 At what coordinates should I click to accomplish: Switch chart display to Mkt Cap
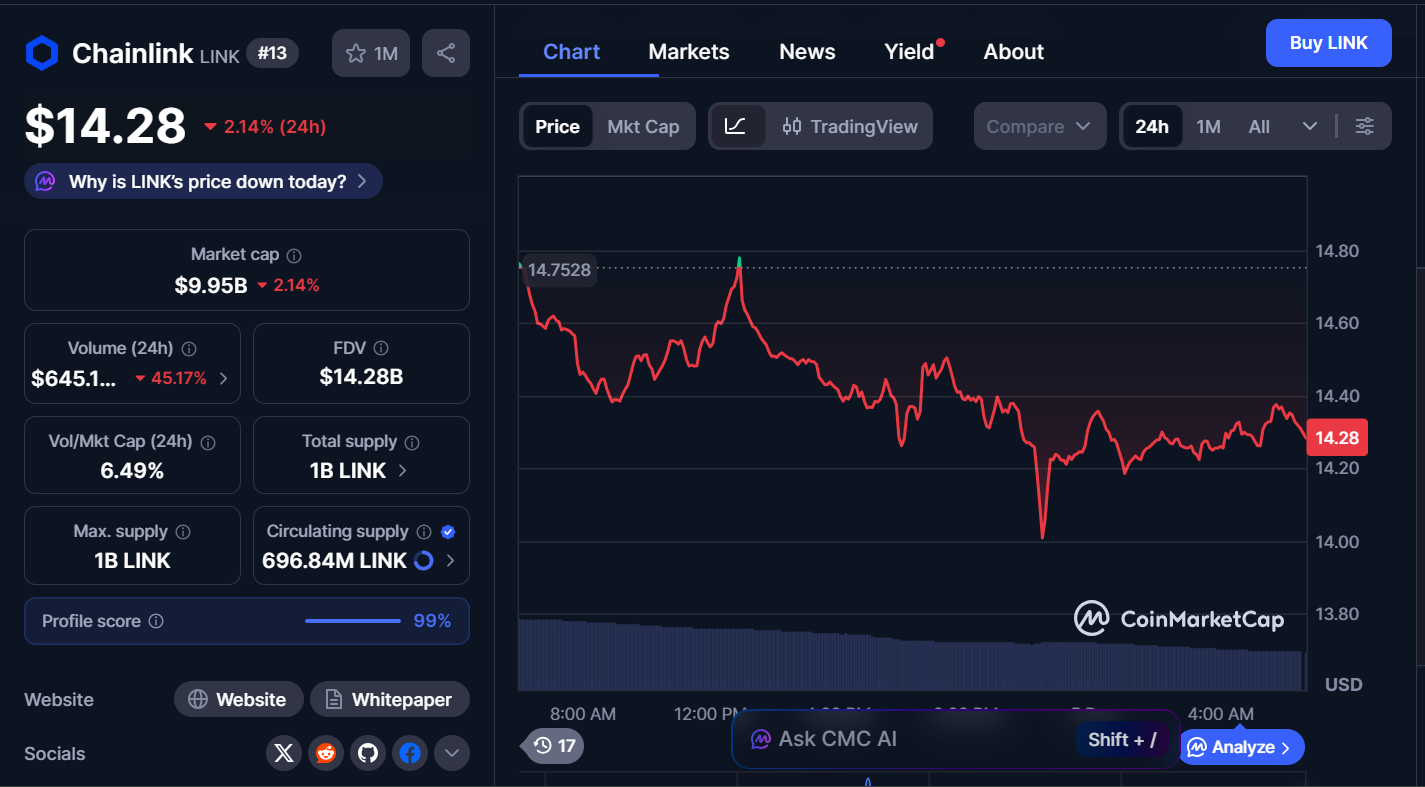(643, 126)
